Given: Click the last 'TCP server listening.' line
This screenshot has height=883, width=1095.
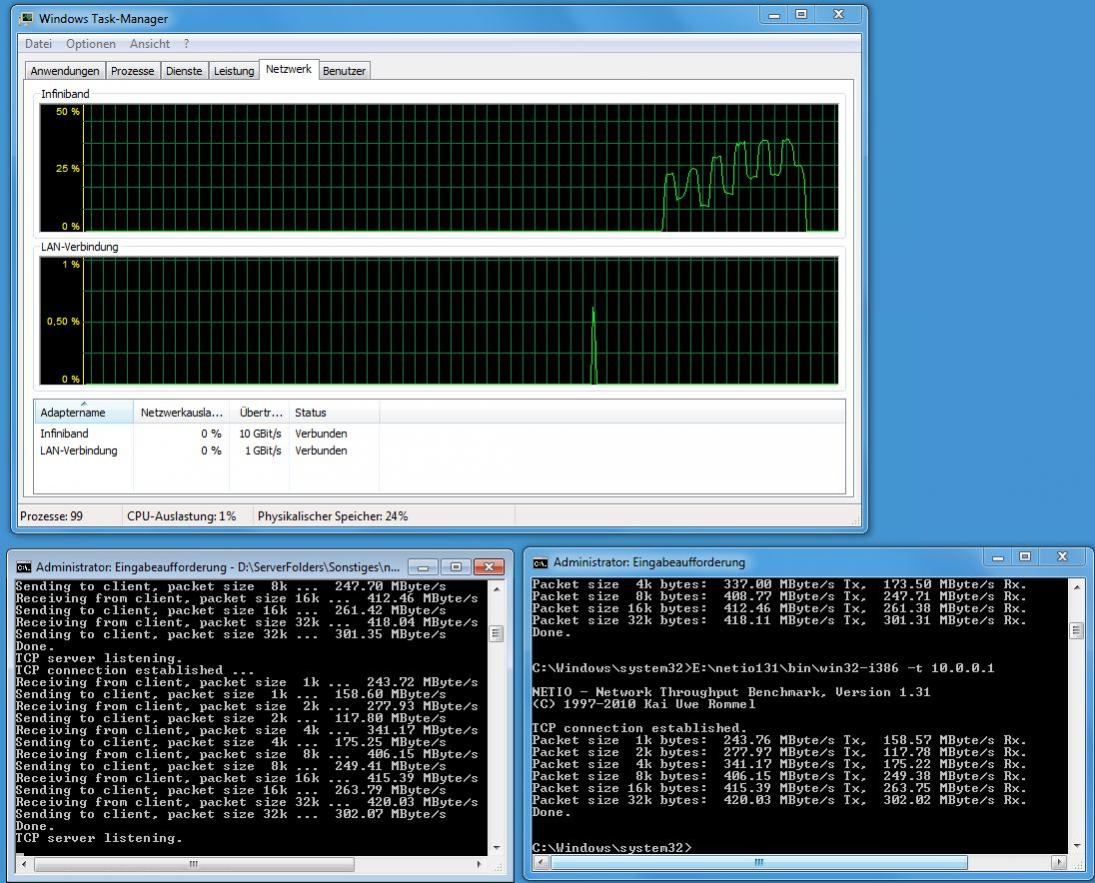Looking at the screenshot, I should coord(98,838).
